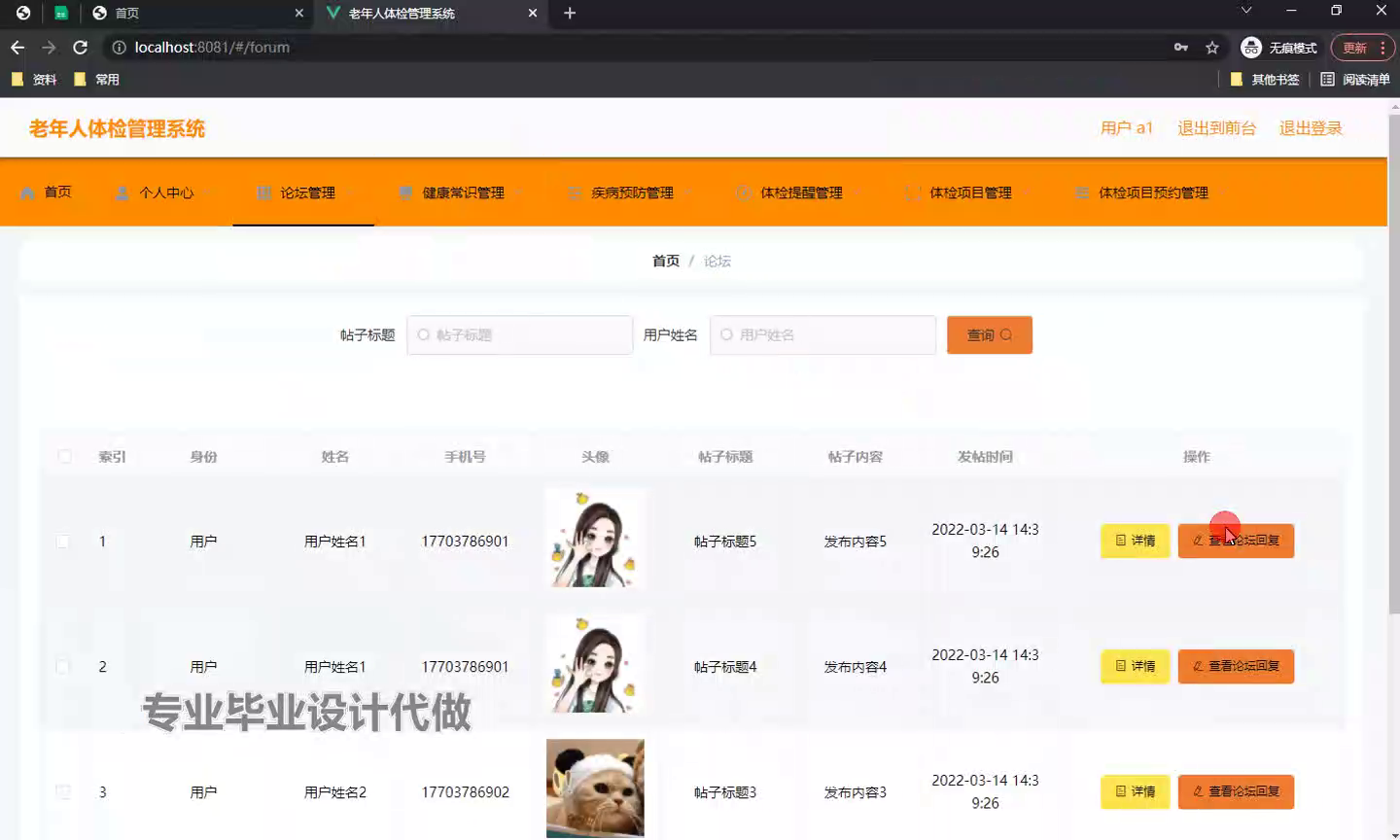
Task: Expand the 体检提醒管理 dropdown arrow
Action: pyautogui.click(x=856, y=193)
